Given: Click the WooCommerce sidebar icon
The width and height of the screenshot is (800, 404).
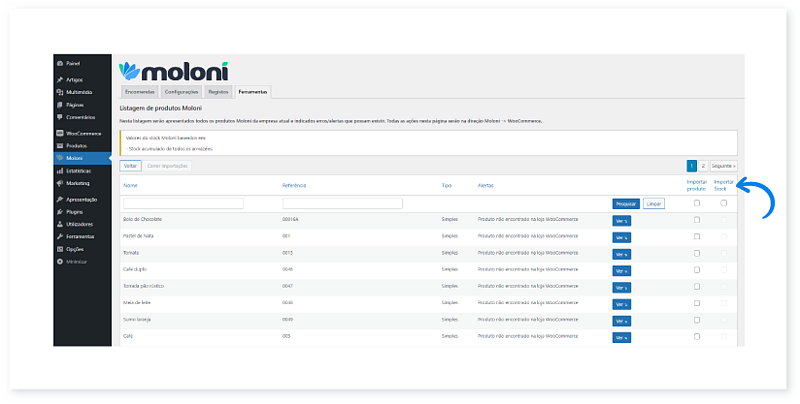Looking at the screenshot, I should (x=60, y=134).
